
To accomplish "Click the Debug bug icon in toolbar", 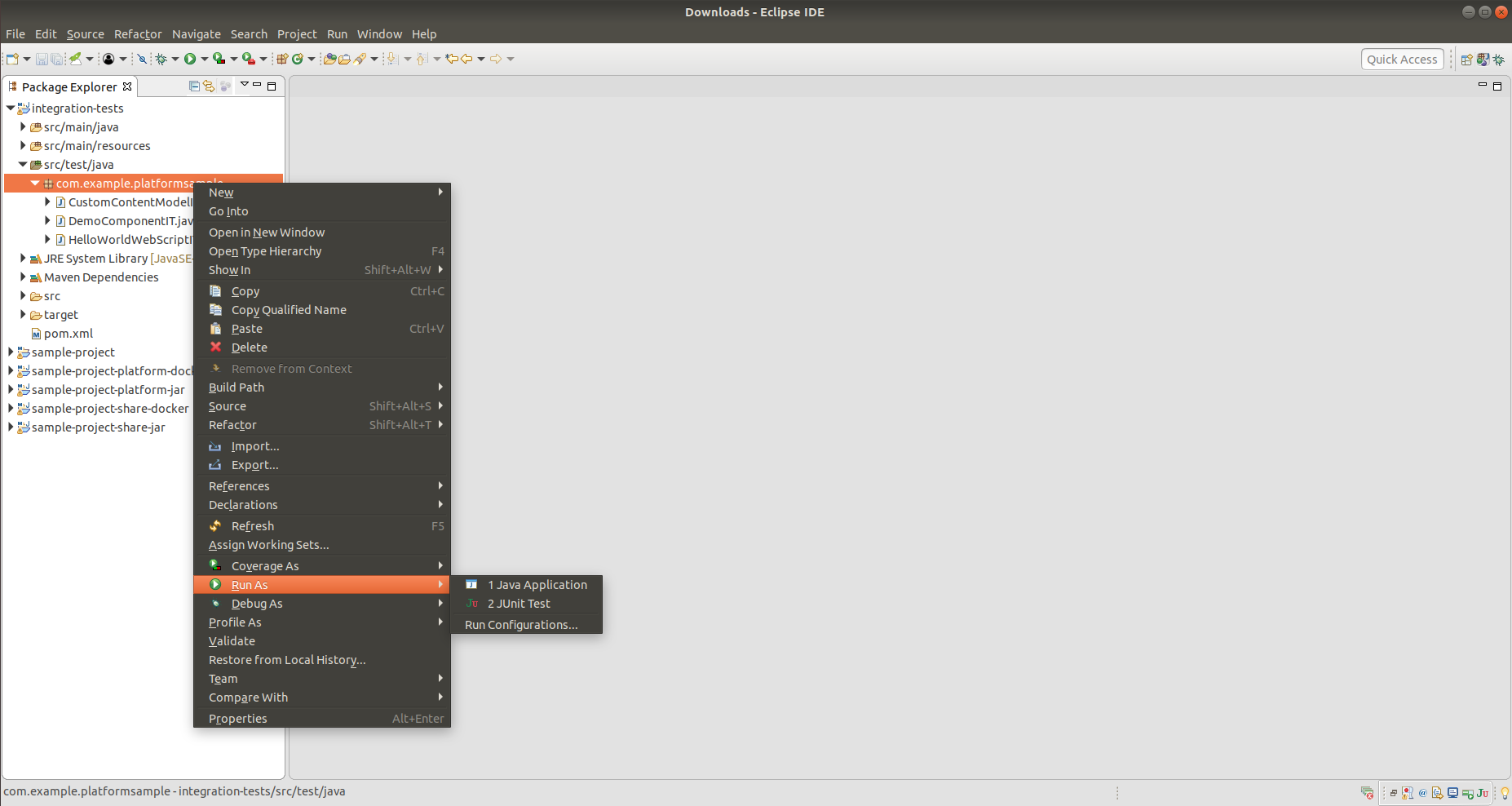I will pyautogui.click(x=161, y=59).
